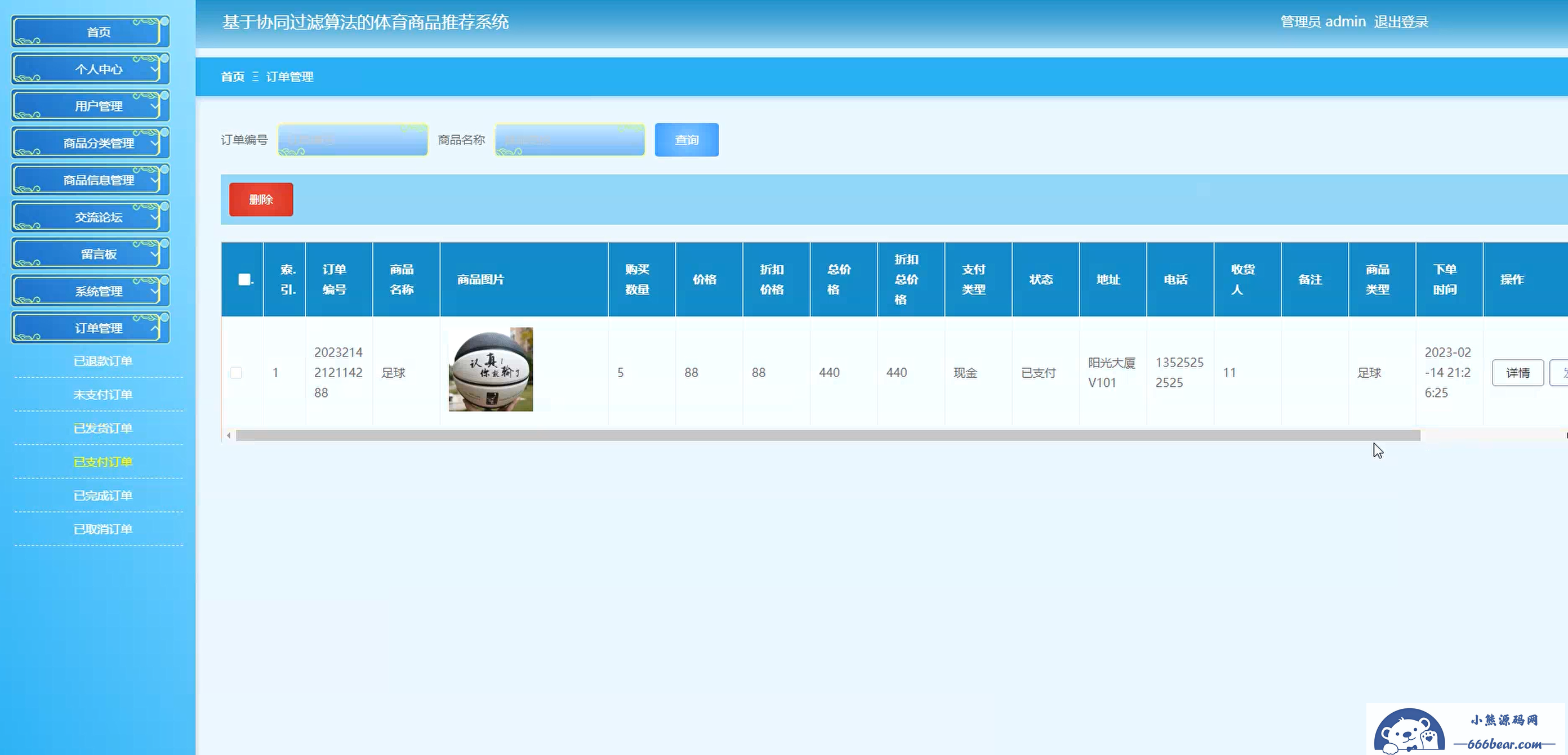
Task: Toggle the select-all checkbox in table header
Action: click(244, 279)
